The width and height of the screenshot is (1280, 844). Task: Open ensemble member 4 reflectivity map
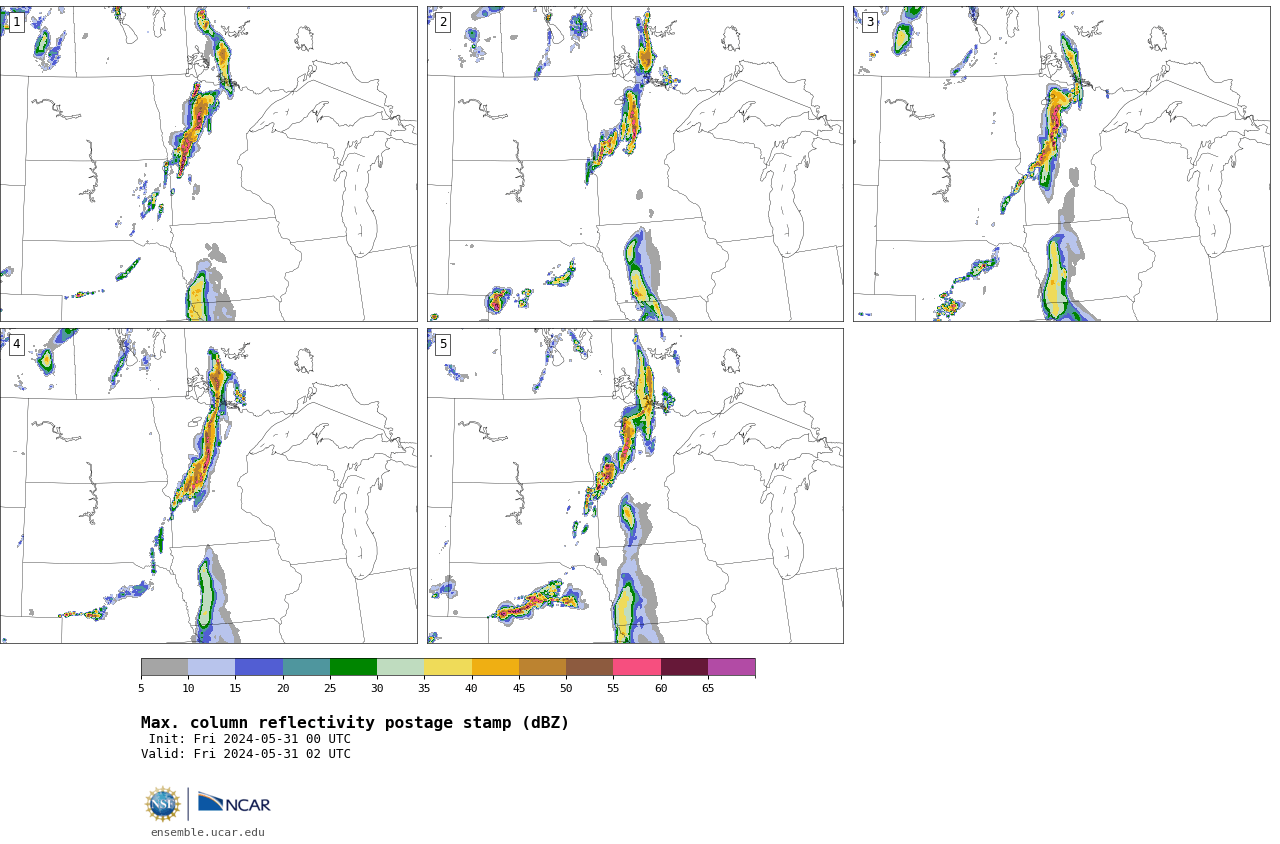209,486
